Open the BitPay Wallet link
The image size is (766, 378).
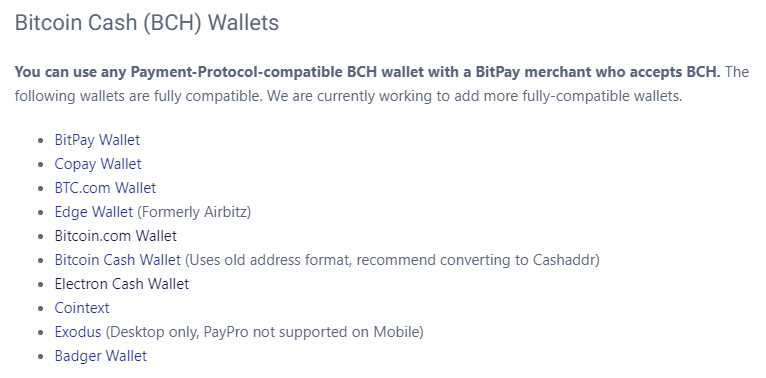click(97, 140)
